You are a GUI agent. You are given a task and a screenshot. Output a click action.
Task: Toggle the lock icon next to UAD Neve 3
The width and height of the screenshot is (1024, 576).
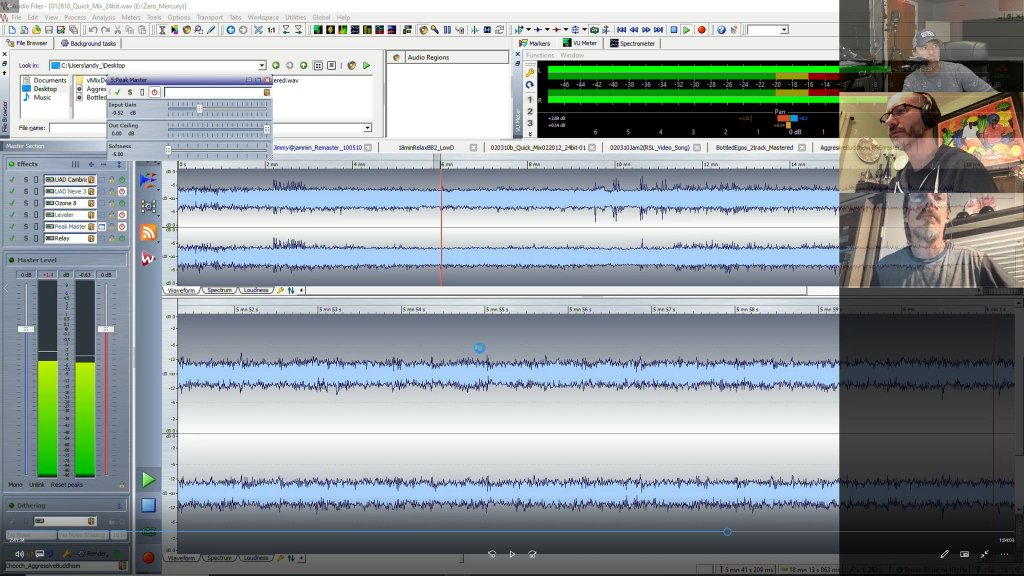111,191
